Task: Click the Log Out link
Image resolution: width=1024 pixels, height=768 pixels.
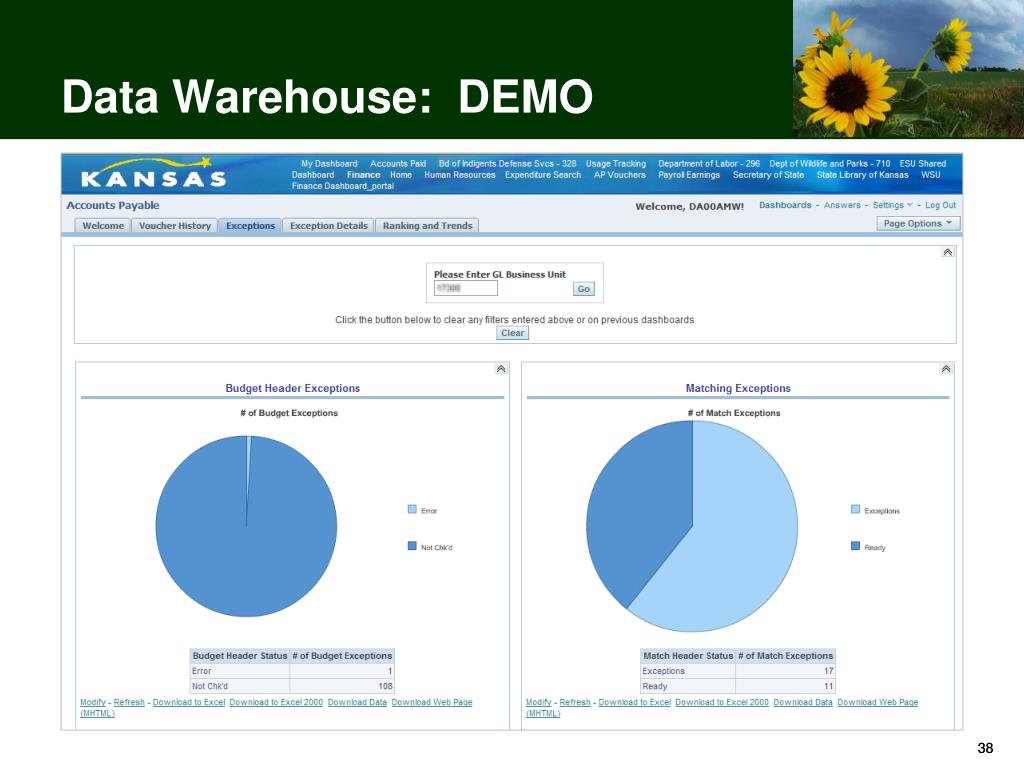Action: click(x=940, y=205)
